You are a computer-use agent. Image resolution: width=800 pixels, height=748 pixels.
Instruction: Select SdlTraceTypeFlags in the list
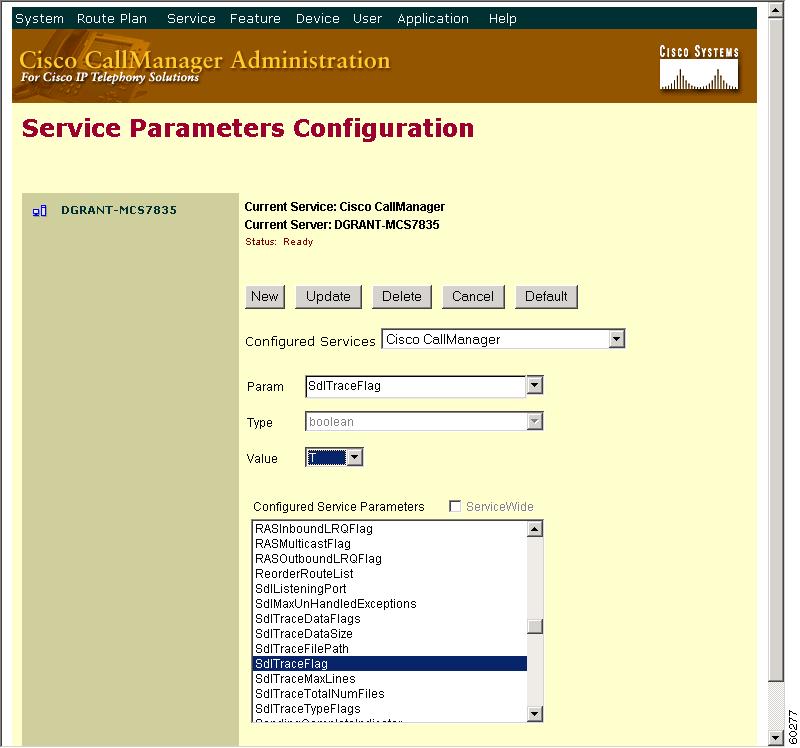point(390,709)
